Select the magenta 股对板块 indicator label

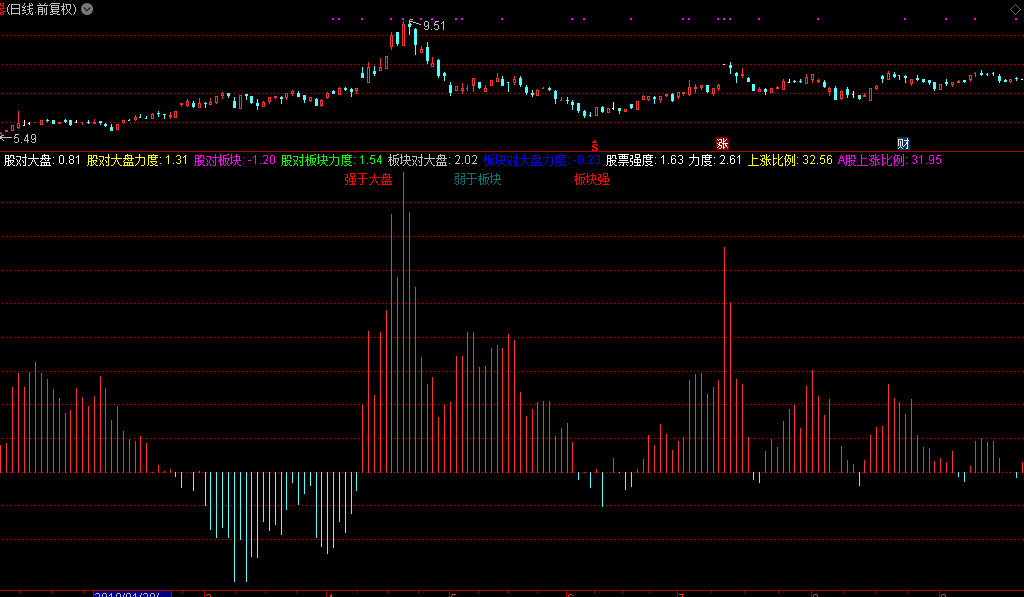click(218, 160)
